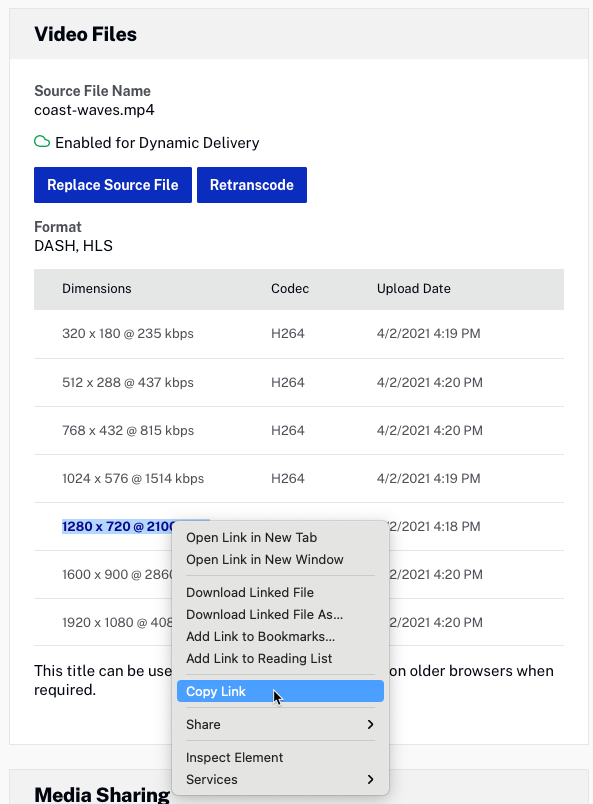Image resolution: width=593 pixels, height=804 pixels.
Task: Open the 768 x 432 rendition row
Action: (x=299, y=431)
